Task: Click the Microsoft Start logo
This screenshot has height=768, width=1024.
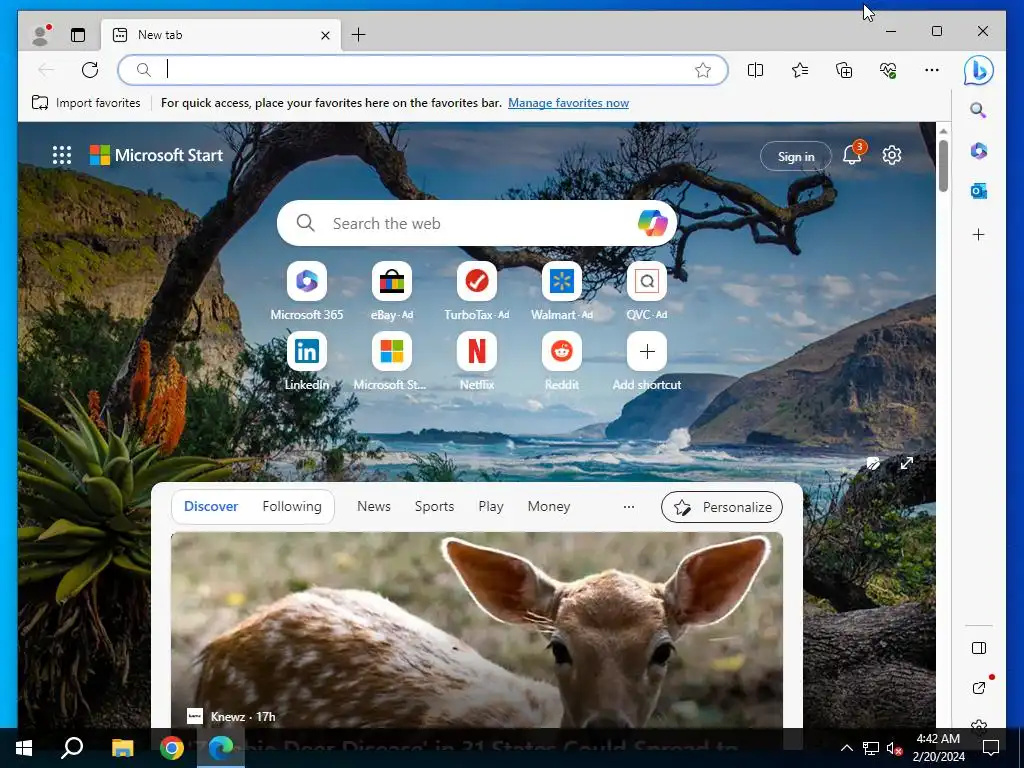Action: point(156,155)
